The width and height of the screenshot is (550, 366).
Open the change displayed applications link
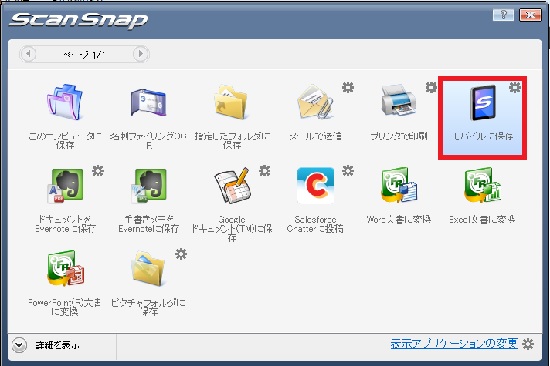tap(454, 344)
